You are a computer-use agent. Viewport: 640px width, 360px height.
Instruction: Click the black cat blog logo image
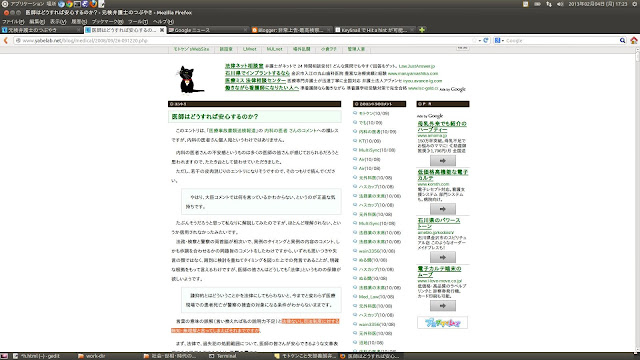190,79
